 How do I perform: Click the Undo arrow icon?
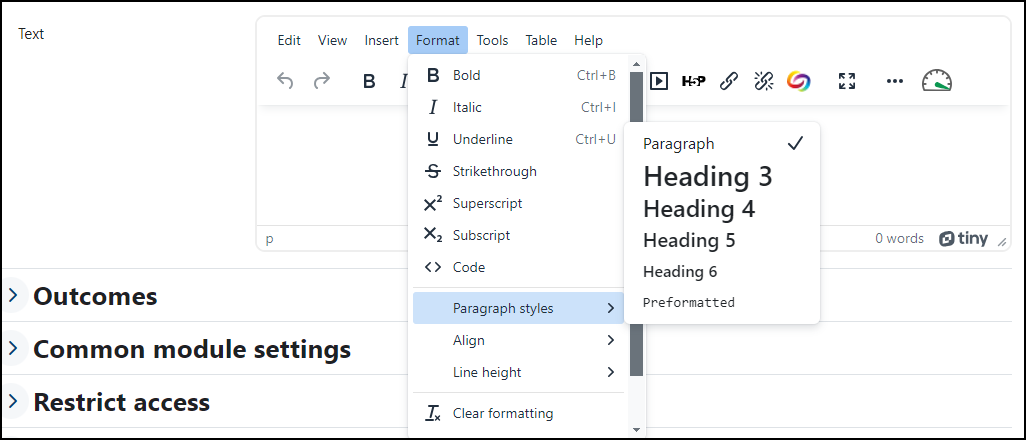[285, 81]
